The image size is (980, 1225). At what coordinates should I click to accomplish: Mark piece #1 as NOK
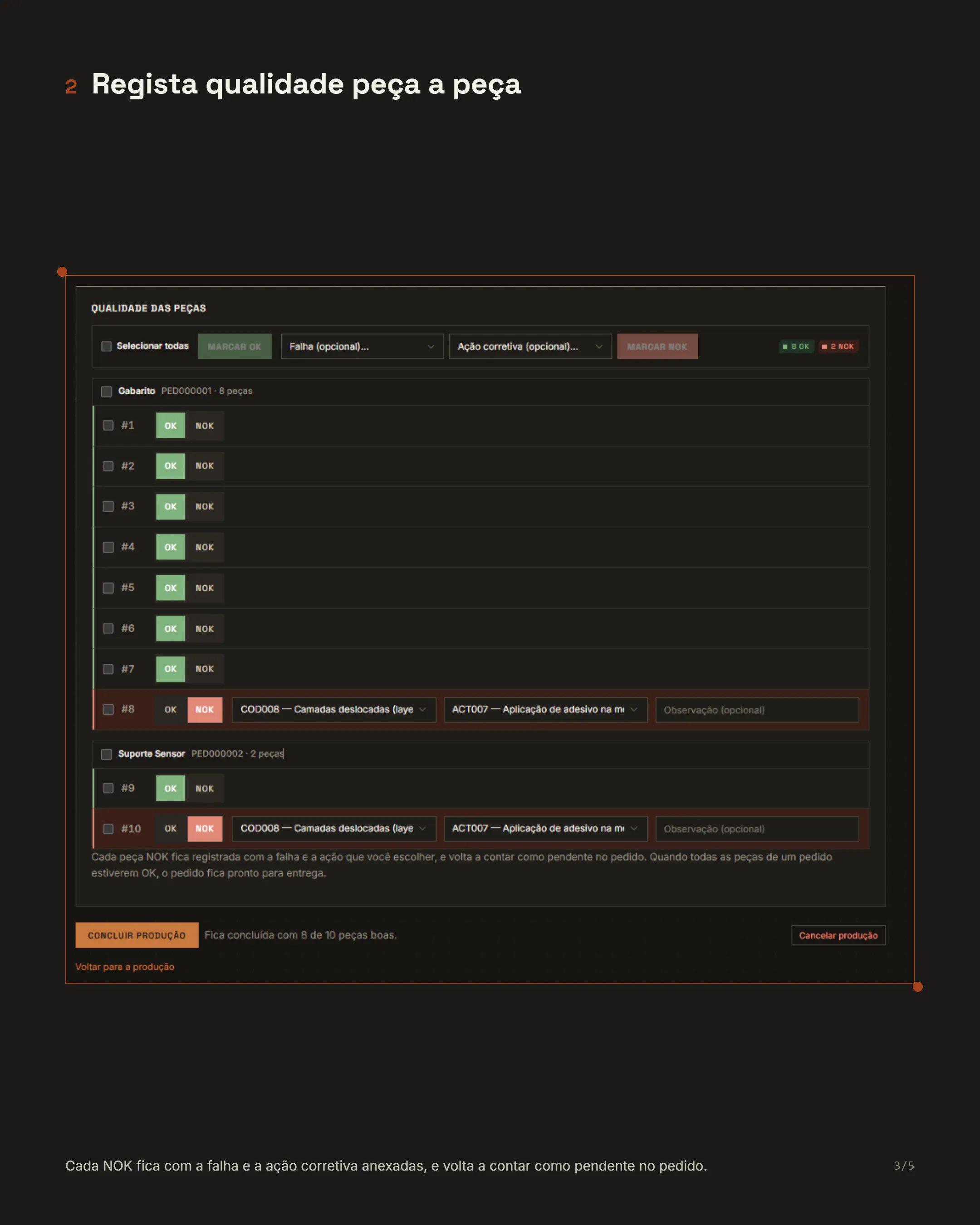[205, 426]
